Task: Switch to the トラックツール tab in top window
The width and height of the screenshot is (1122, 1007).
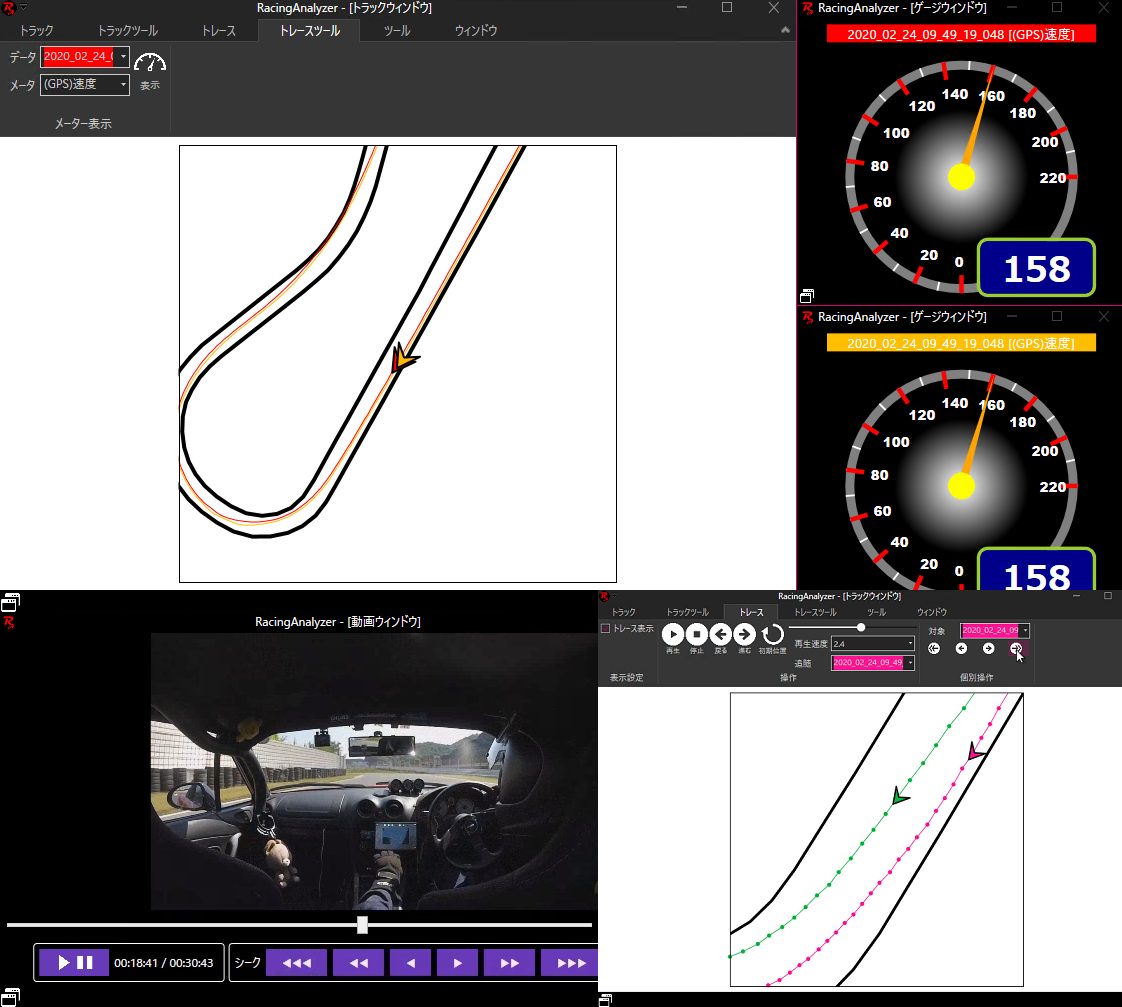Action: click(x=127, y=31)
